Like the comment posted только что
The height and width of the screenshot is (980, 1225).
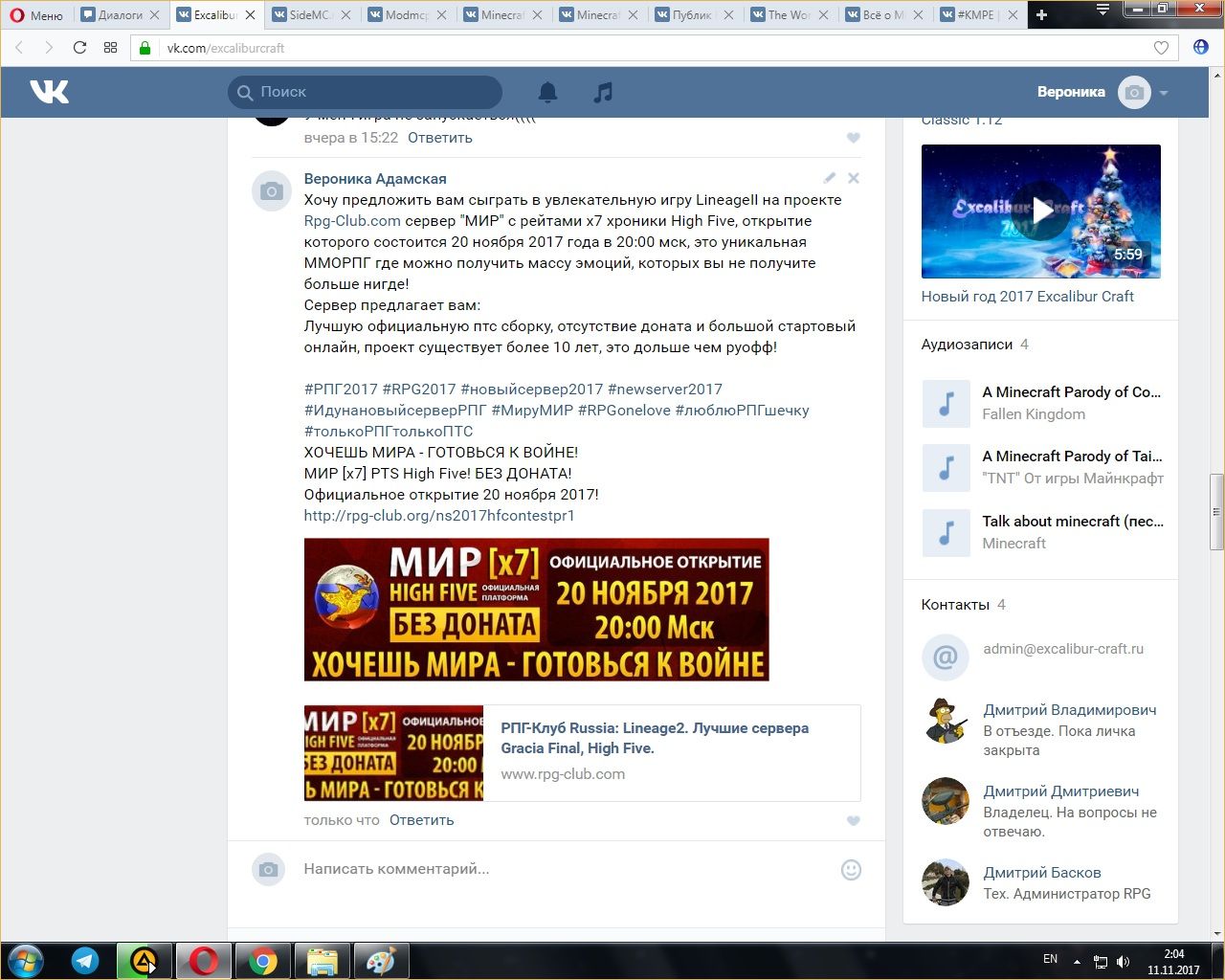point(854,820)
